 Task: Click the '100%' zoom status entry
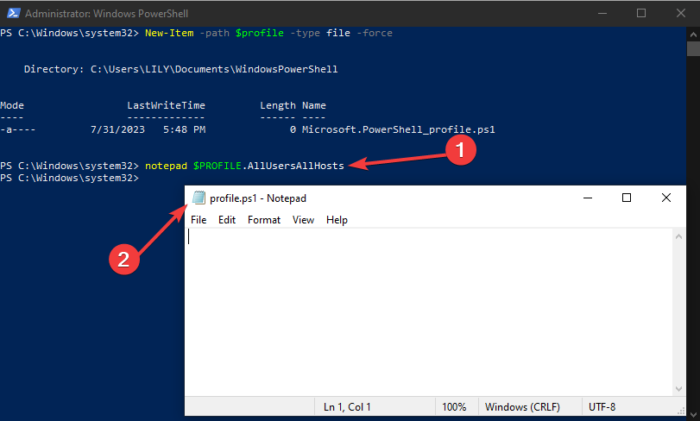point(454,407)
